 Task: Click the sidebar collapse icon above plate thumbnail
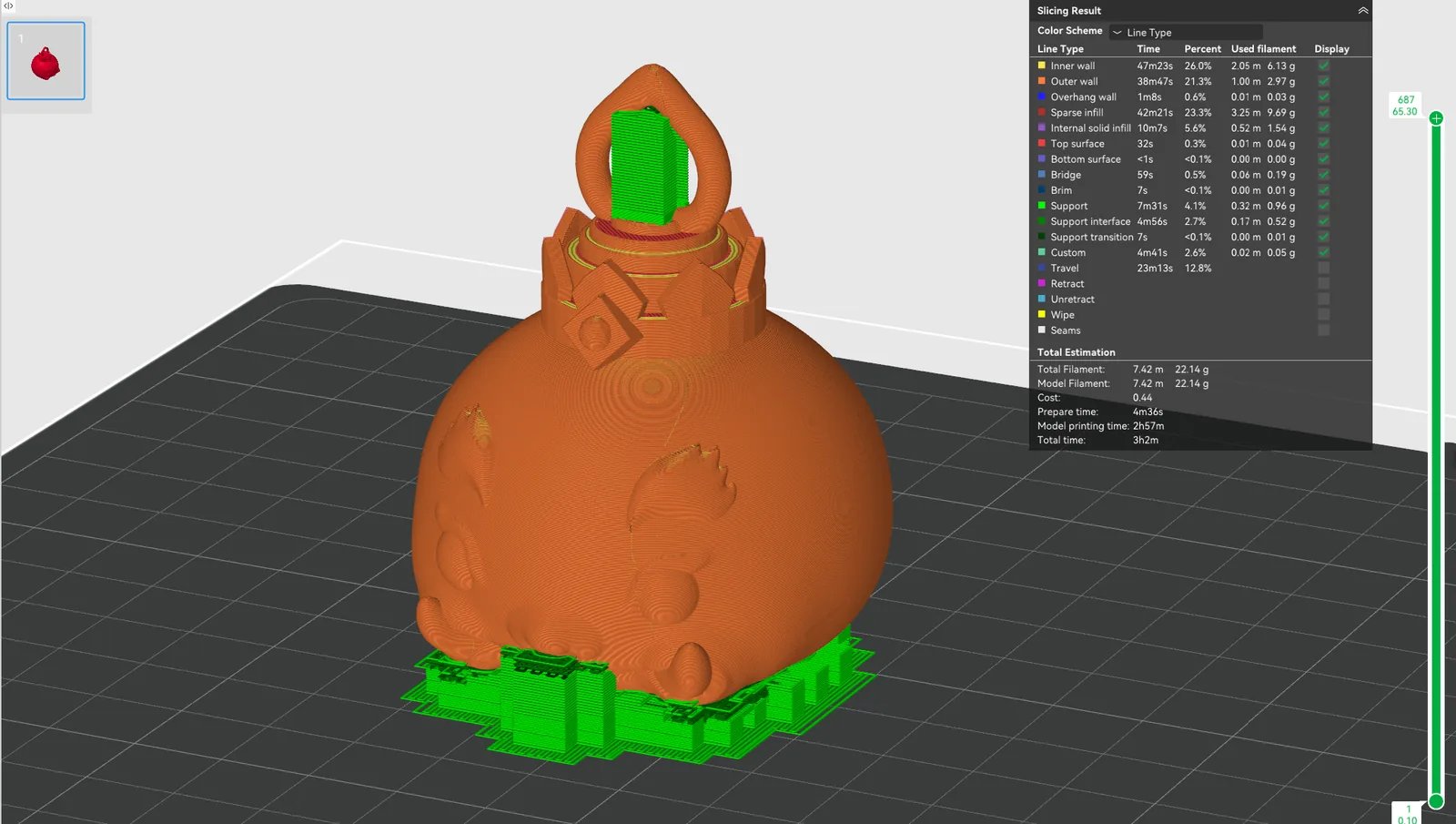(x=8, y=6)
